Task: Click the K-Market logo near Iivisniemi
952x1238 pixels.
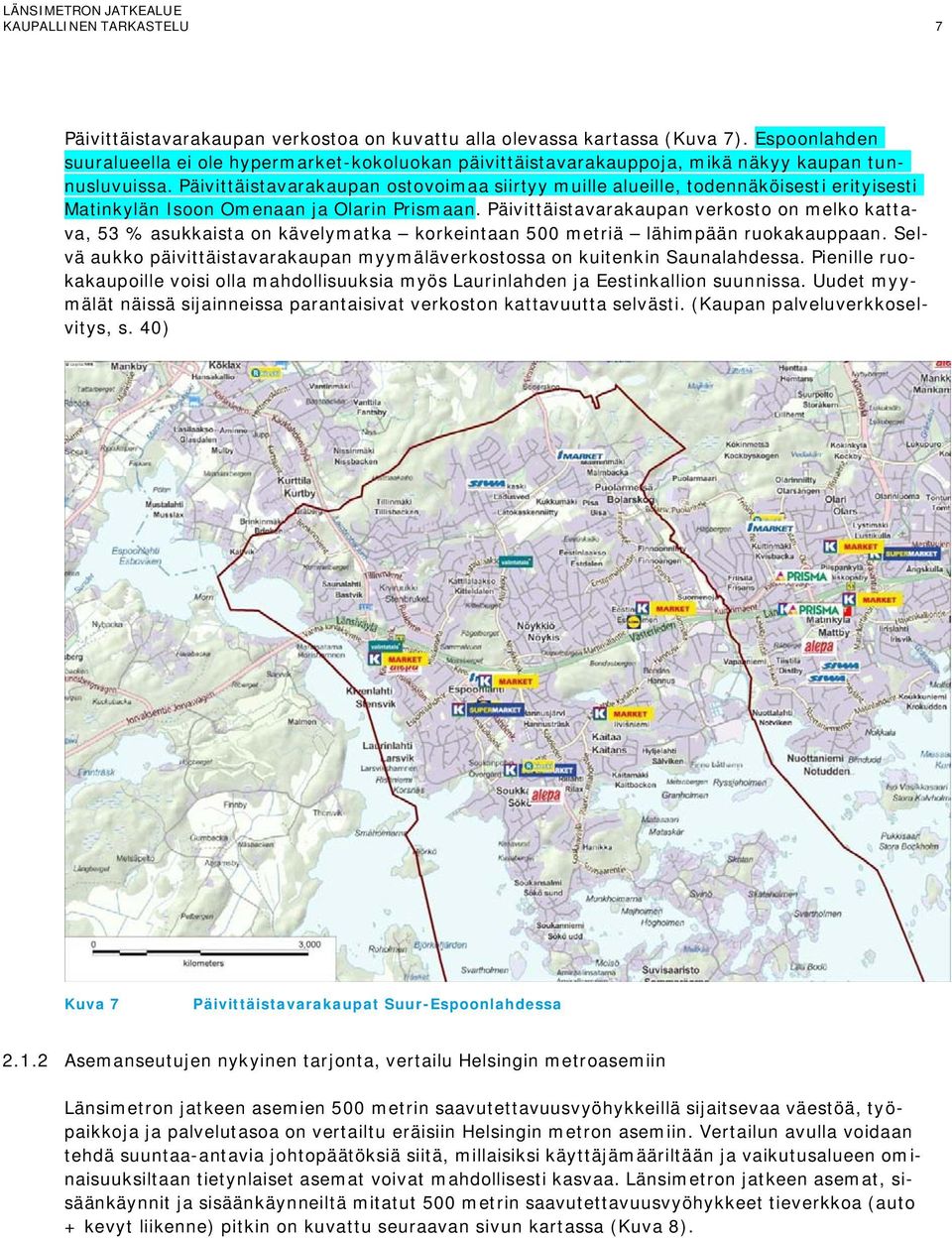Action: (623, 714)
